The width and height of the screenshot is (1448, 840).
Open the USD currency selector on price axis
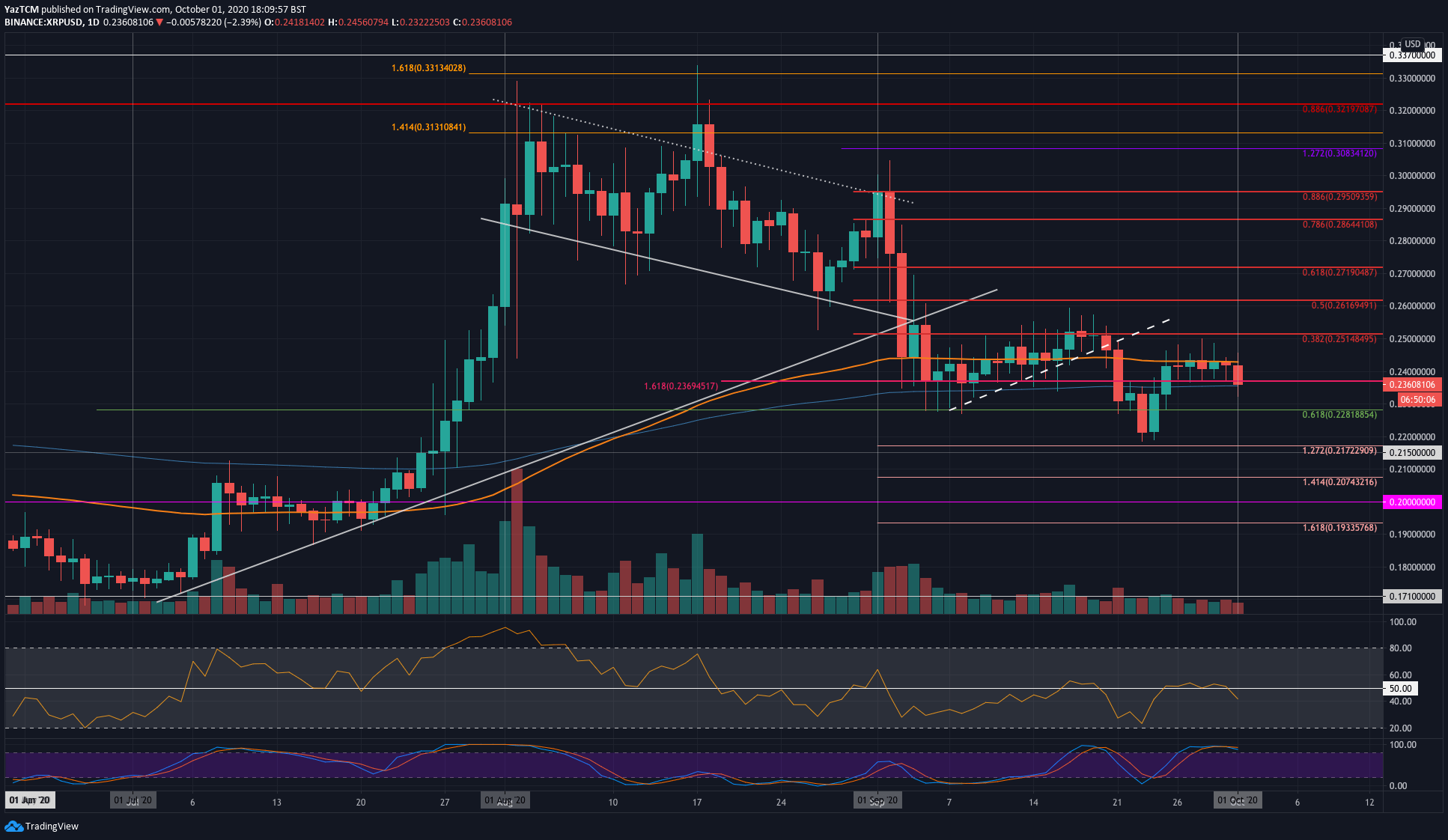[1412, 44]
